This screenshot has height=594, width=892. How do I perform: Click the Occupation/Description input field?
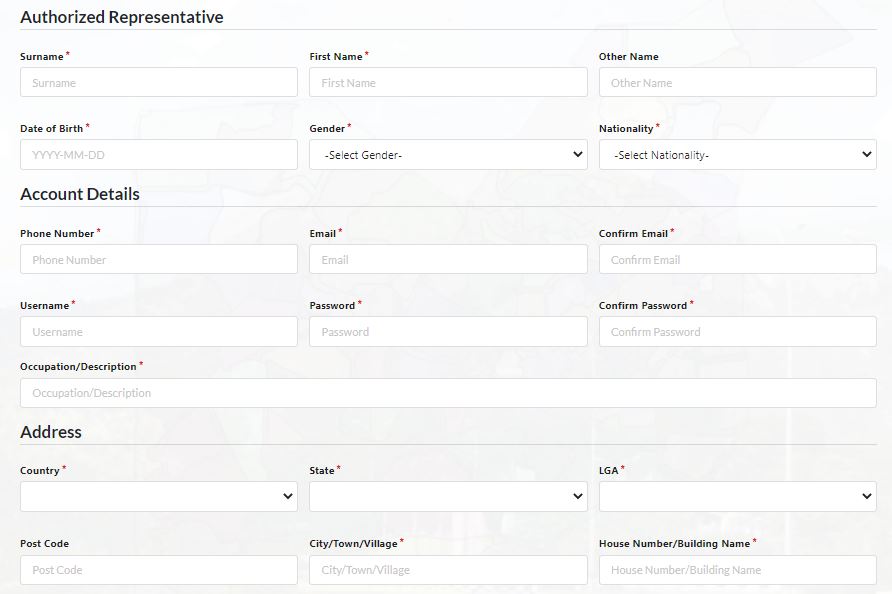(x=447, y=392)
